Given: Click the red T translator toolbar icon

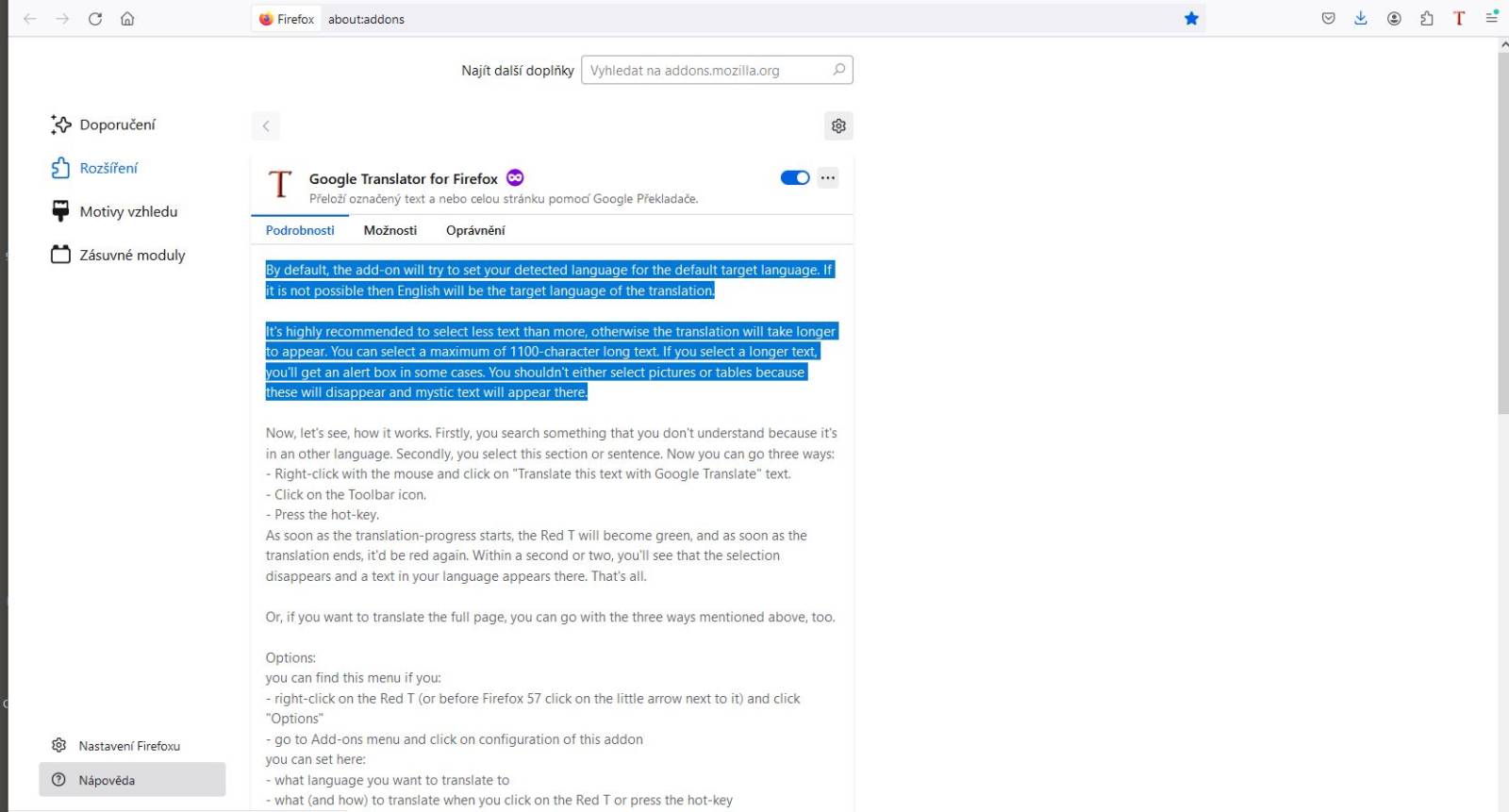Looking at the screenshot, I should tap(1459, 19).
